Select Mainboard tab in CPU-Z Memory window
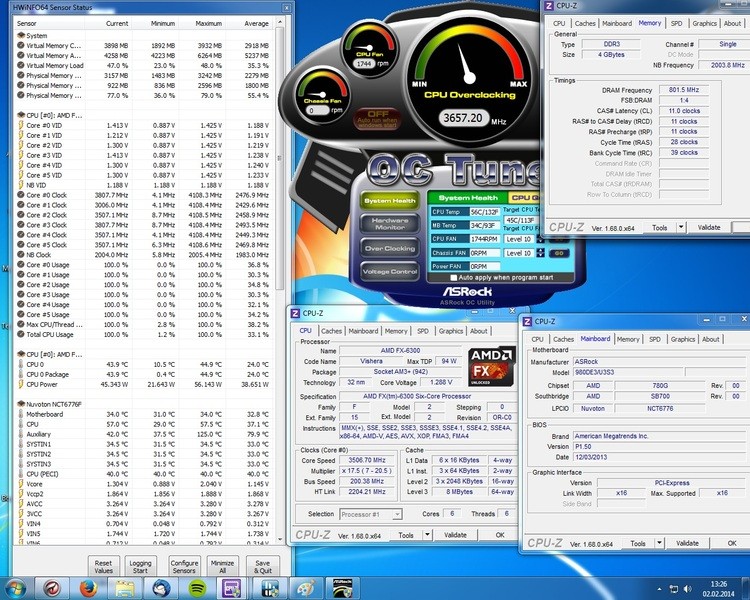The image size is (750, 600). click(x=617, y=23)
